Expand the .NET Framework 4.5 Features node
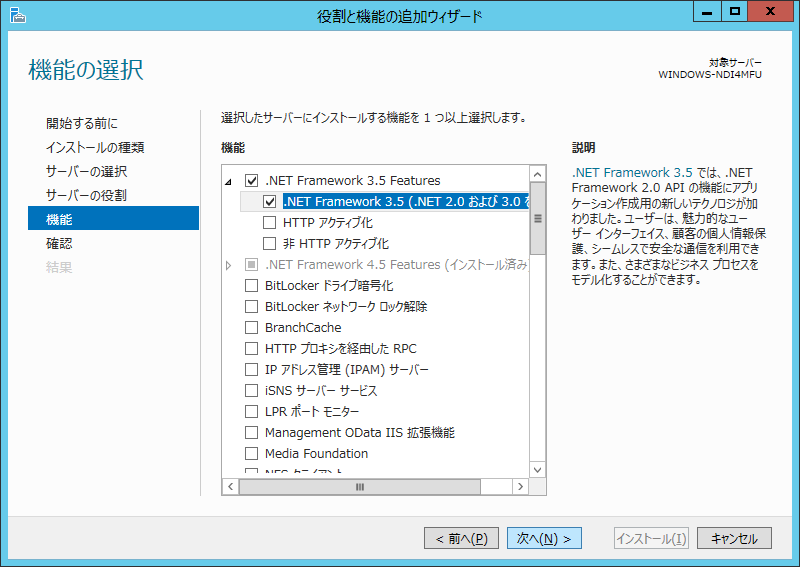The height and width of the screenshot is (567, 800). click(229, 265)
